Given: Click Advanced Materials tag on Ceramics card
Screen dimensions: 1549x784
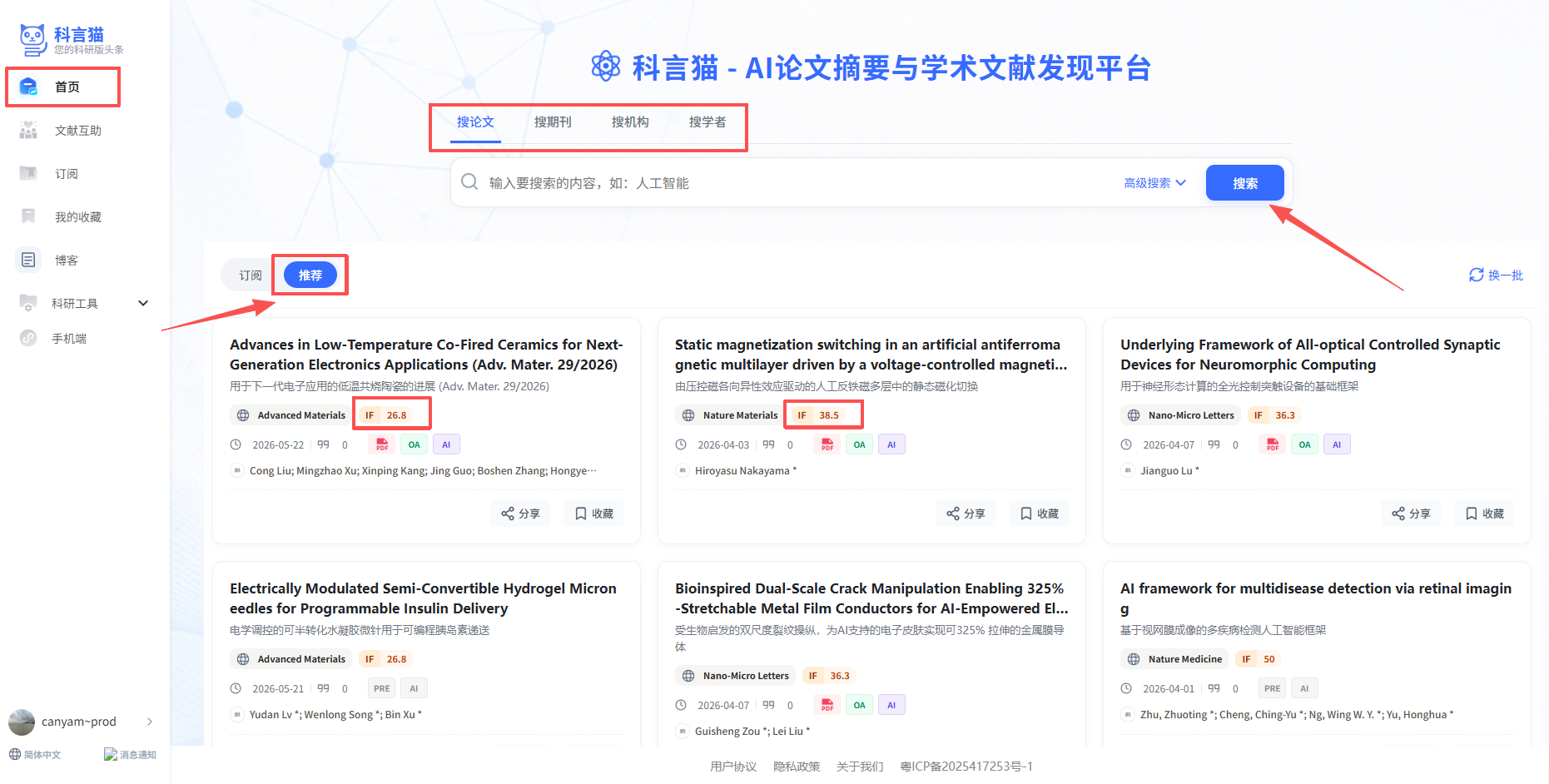Looking at the screenshot, I should coord(290,415).
